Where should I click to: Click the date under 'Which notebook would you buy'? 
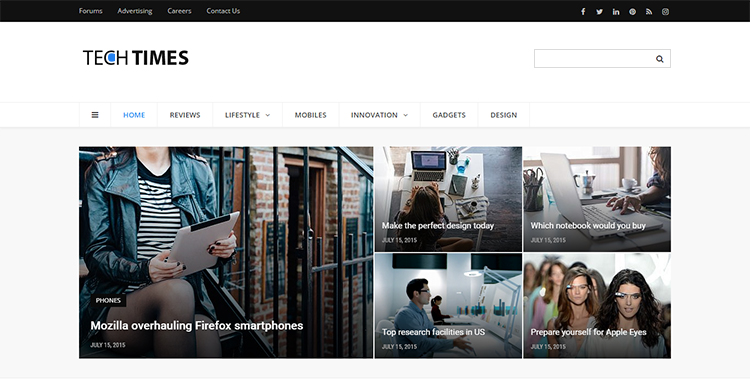tap(548, 240)
